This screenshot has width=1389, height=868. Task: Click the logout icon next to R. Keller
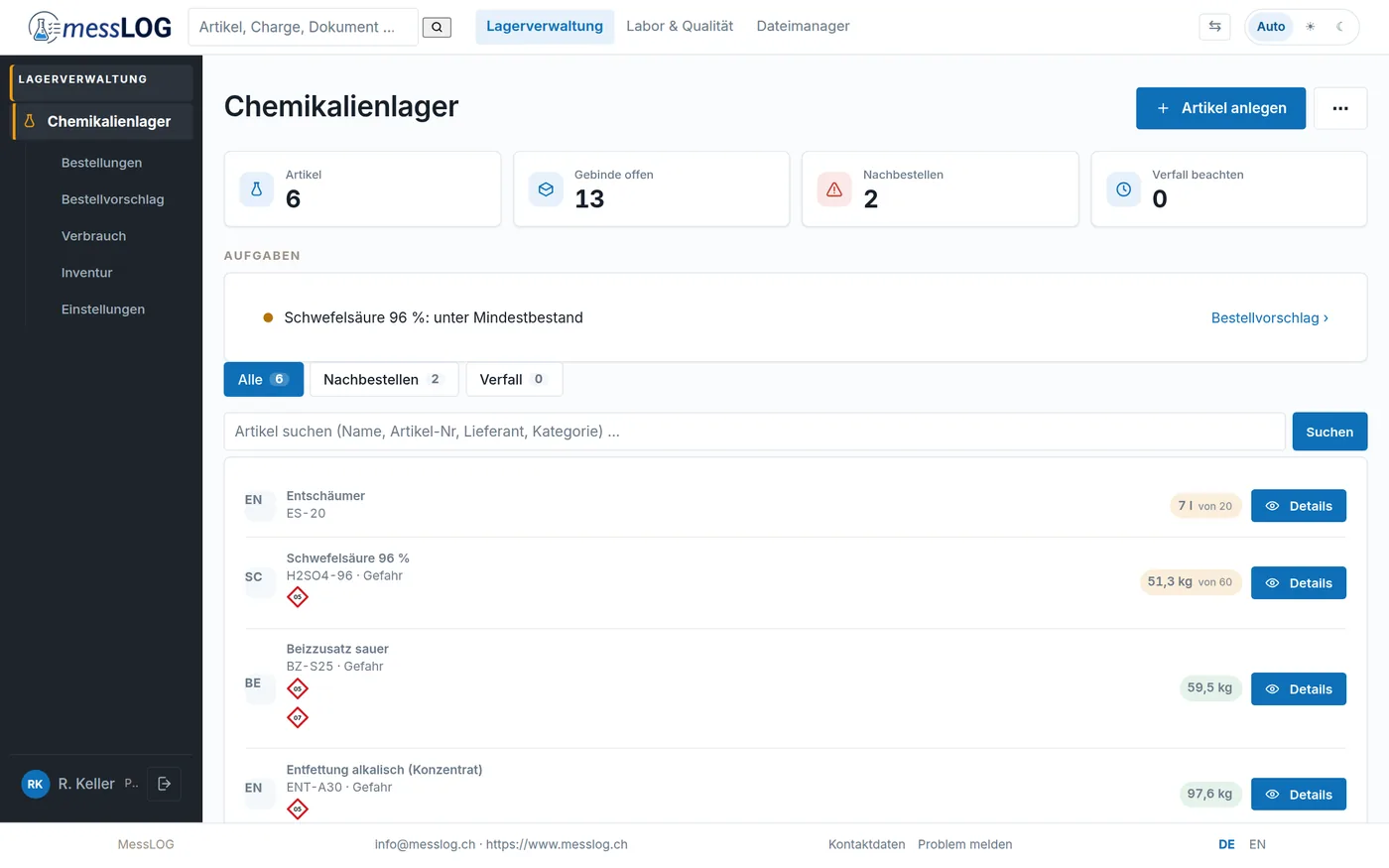click(165, 784)
